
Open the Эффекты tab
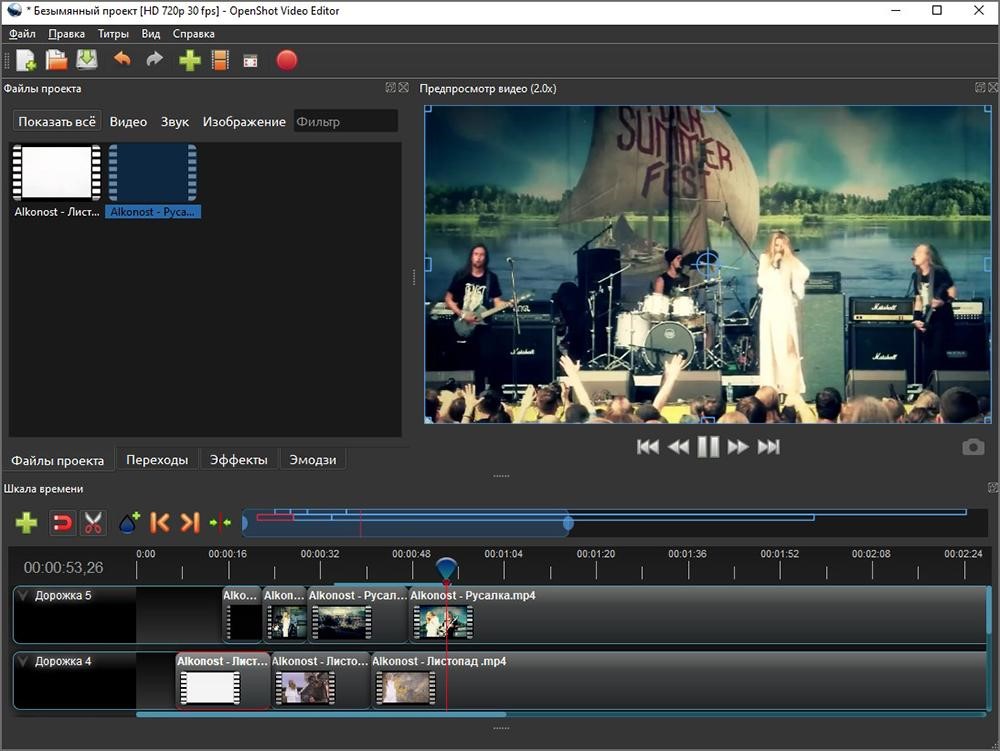tap(238, 460)
